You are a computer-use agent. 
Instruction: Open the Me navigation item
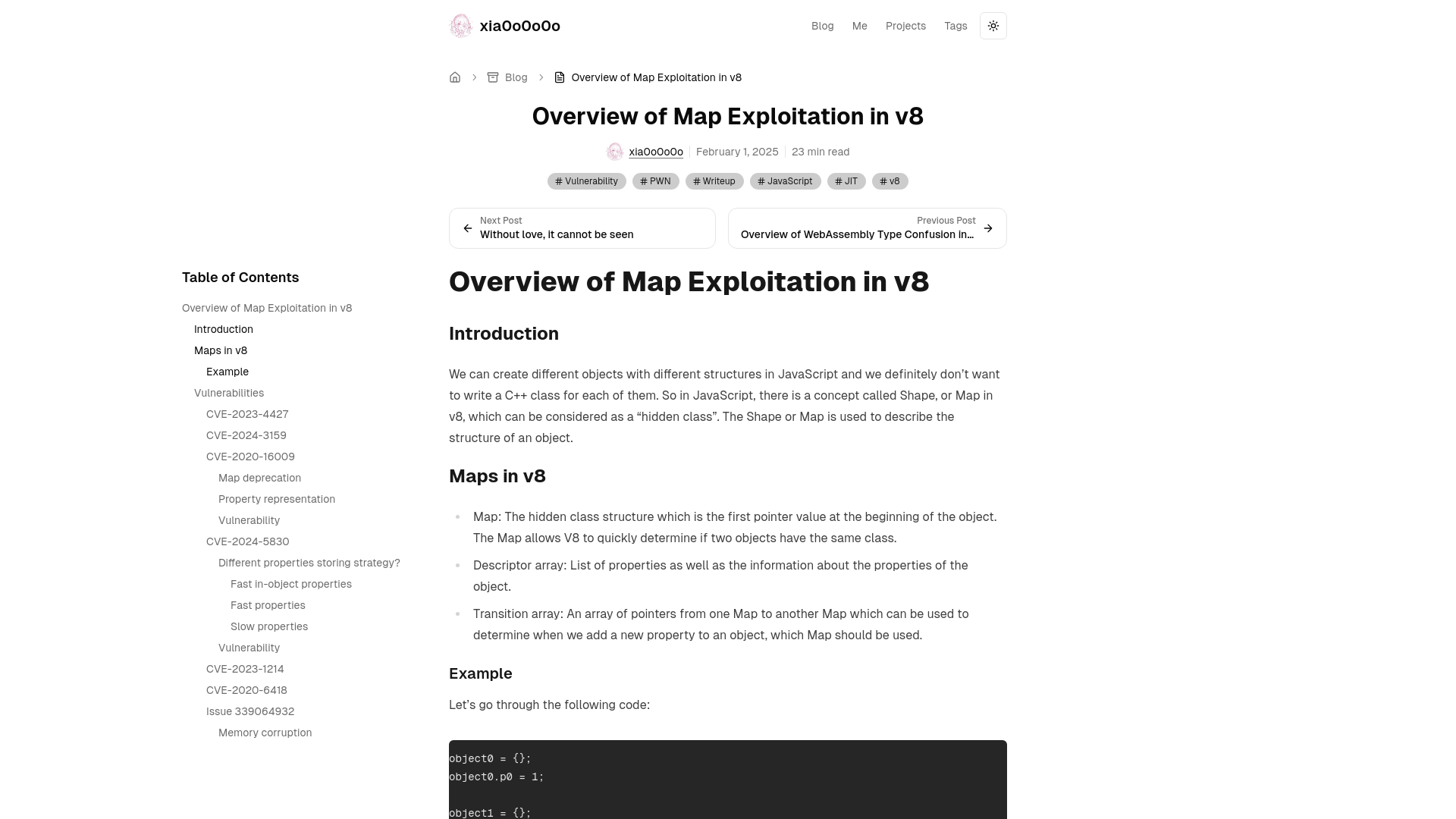(x=860, y=26)
